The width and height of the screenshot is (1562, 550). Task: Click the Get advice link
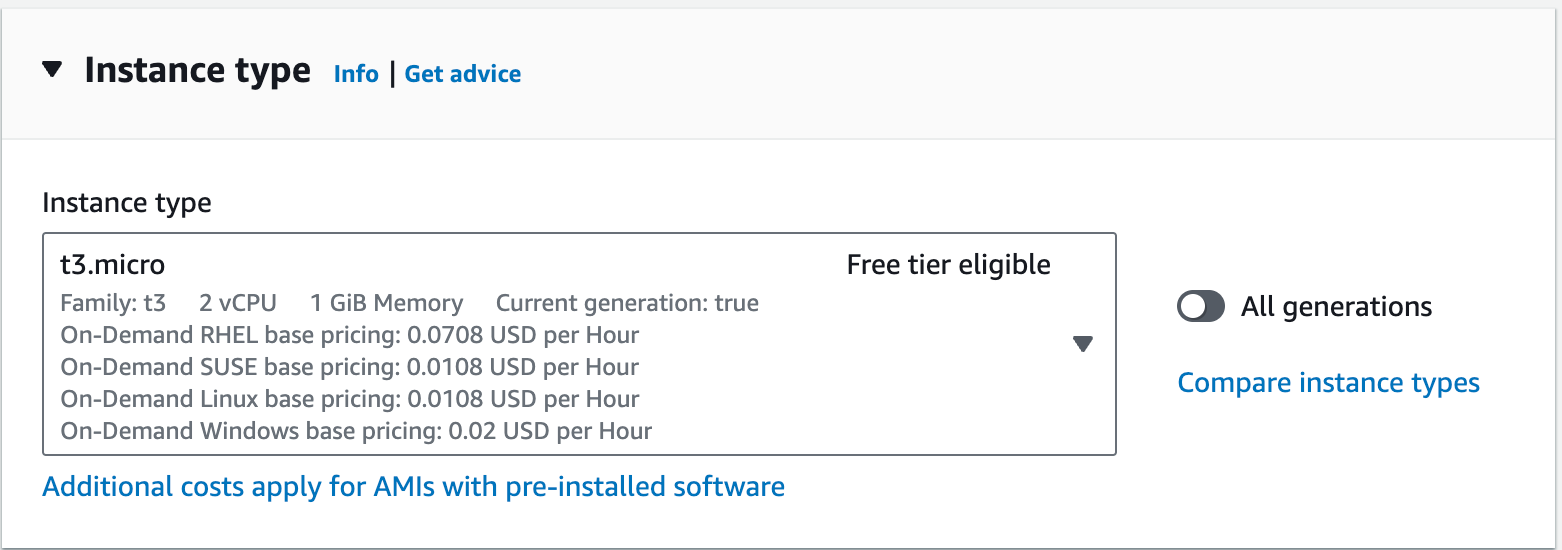(x=462, y=74)
